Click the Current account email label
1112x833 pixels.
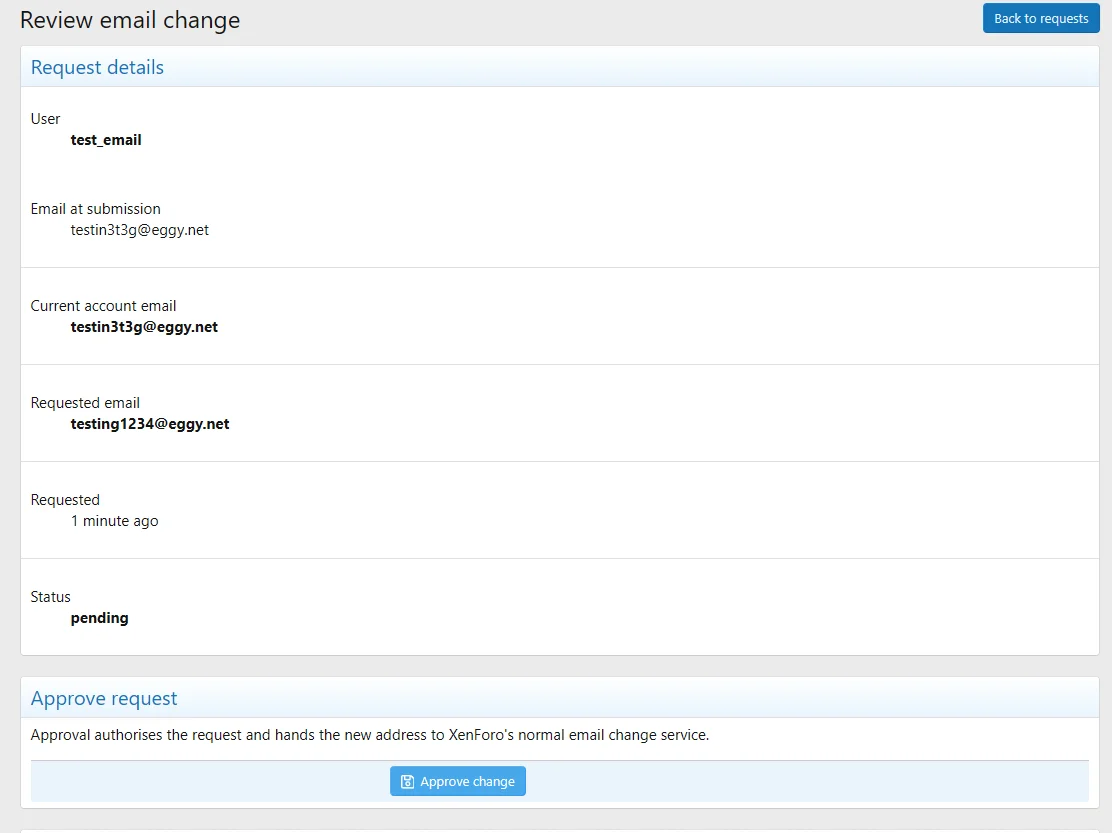click(104, 306)
